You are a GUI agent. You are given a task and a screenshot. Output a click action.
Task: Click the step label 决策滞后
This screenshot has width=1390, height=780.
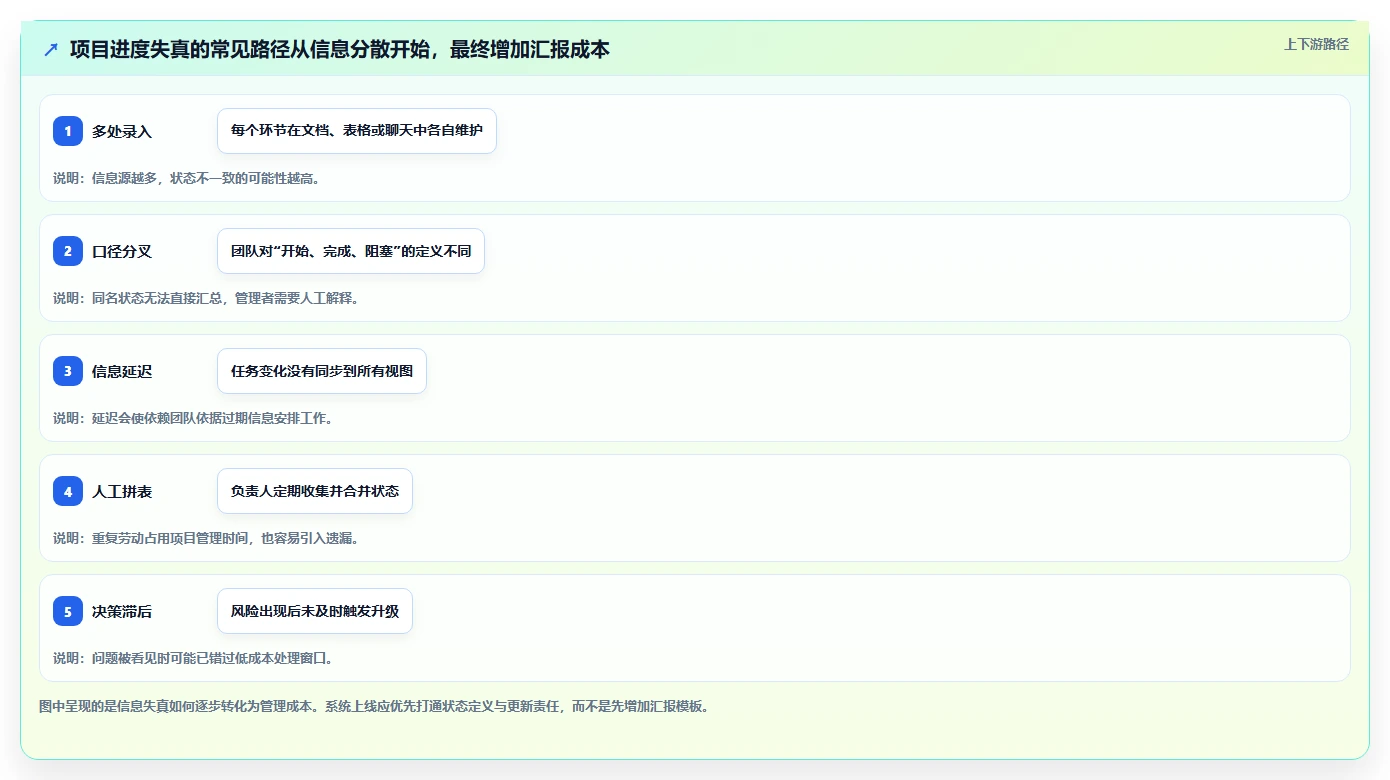click(x=122, y=611)
